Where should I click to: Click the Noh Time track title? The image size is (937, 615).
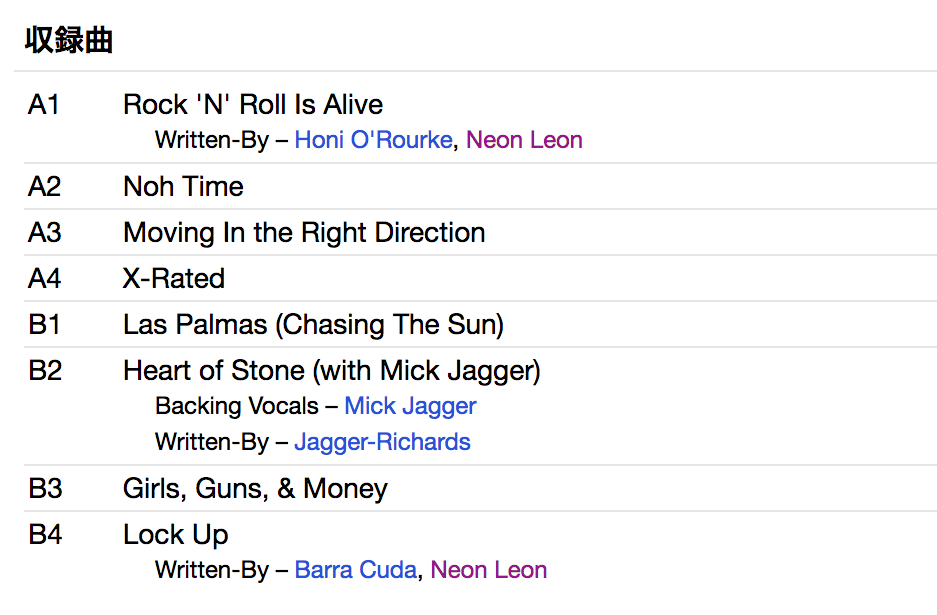(x=183, y=187)
